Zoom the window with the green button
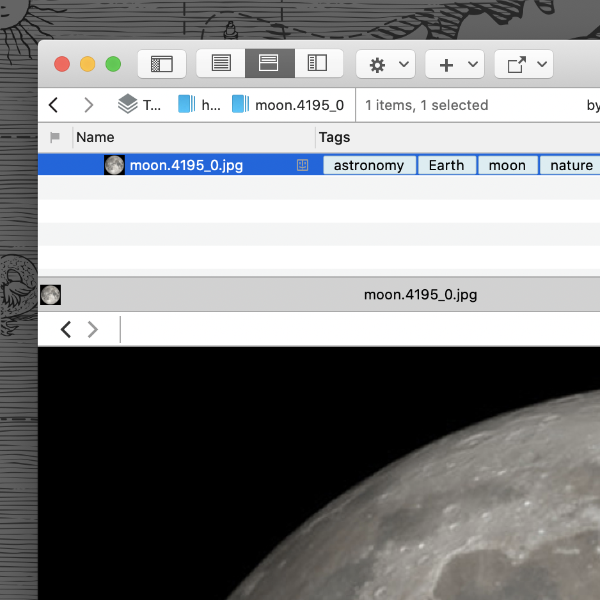 pos(113,64)
